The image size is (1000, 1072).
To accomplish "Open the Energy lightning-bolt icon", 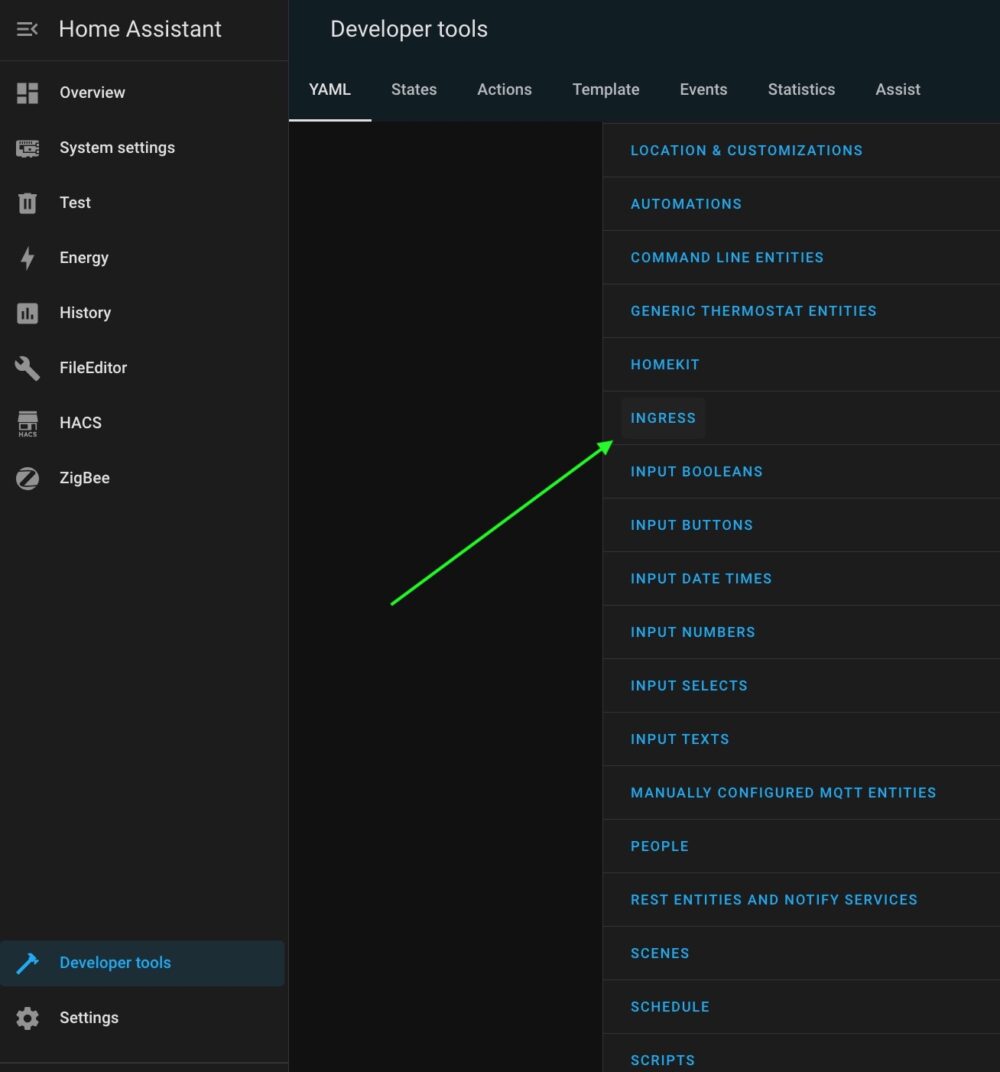I will [x=27, y=257].
